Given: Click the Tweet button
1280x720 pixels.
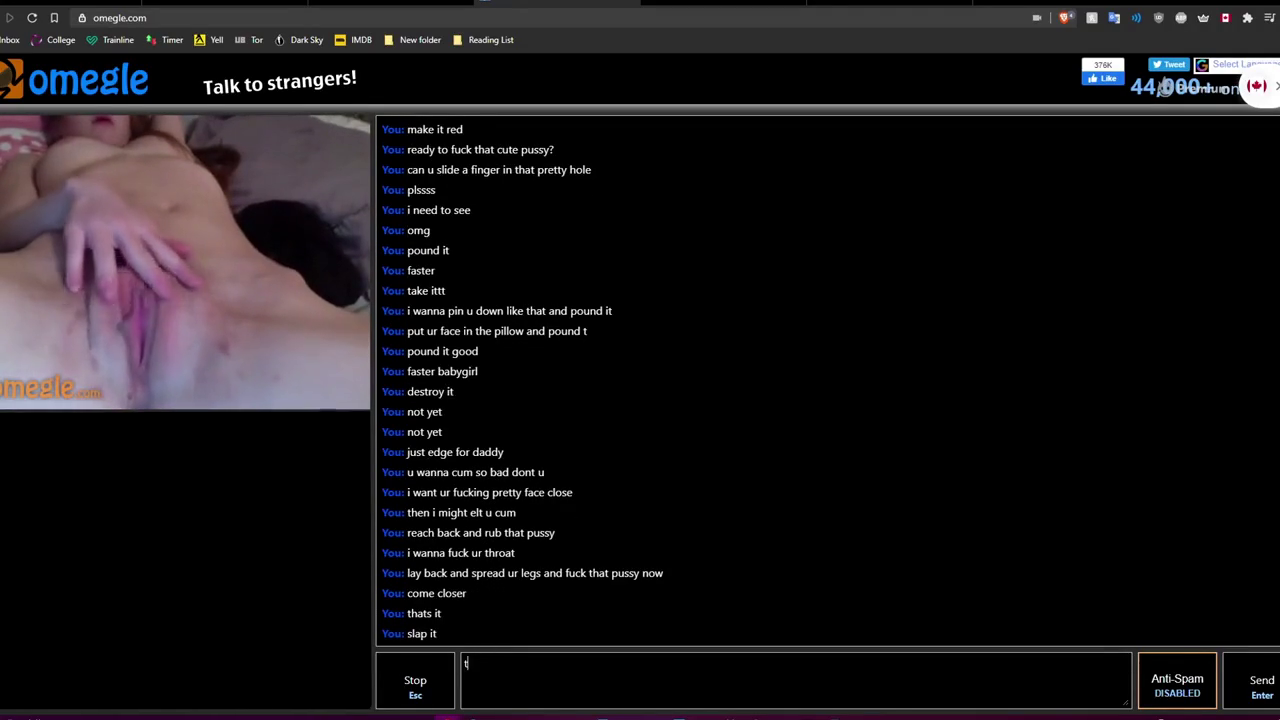Looking at the screenshot, I should 1169,65.
